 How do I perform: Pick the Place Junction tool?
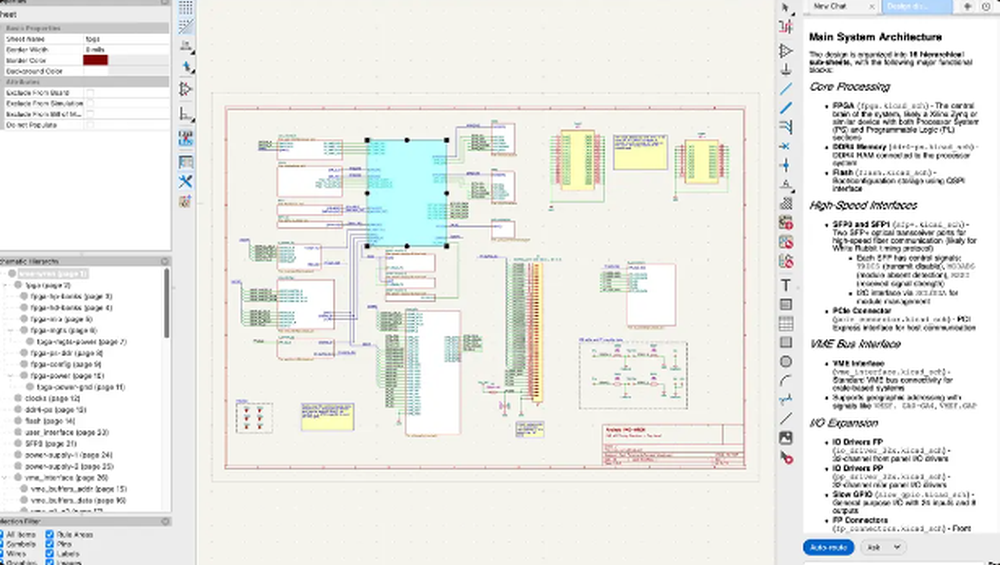pyautogui.click(x=786, y=165)
